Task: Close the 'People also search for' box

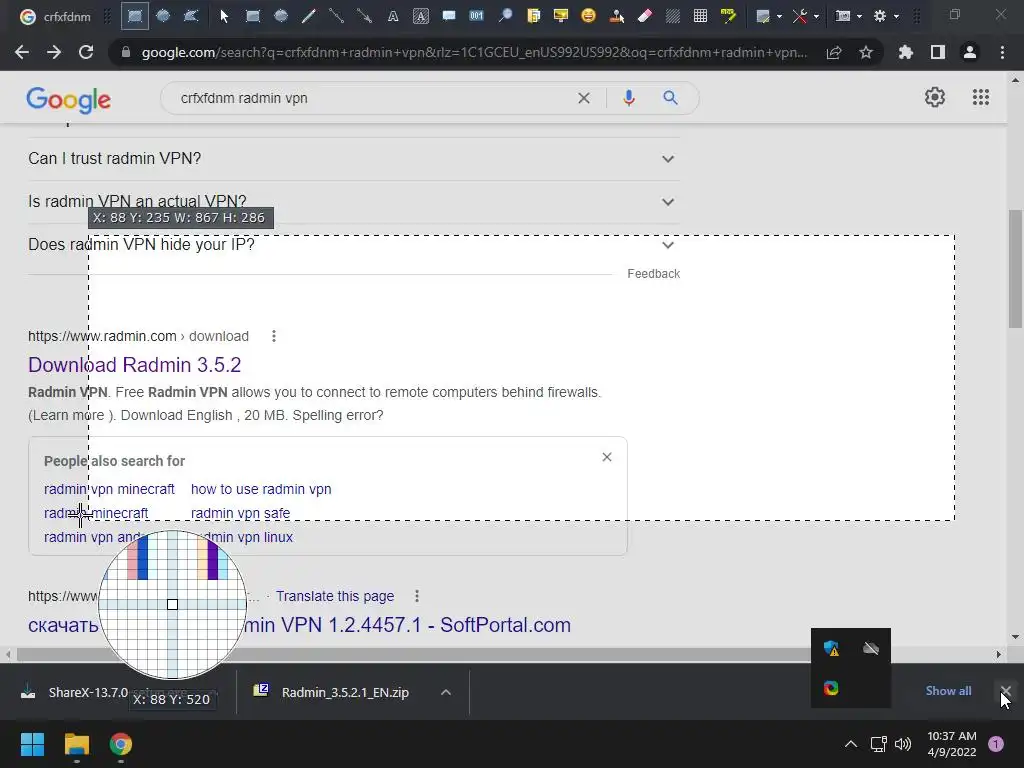Action: click(607, 457)
